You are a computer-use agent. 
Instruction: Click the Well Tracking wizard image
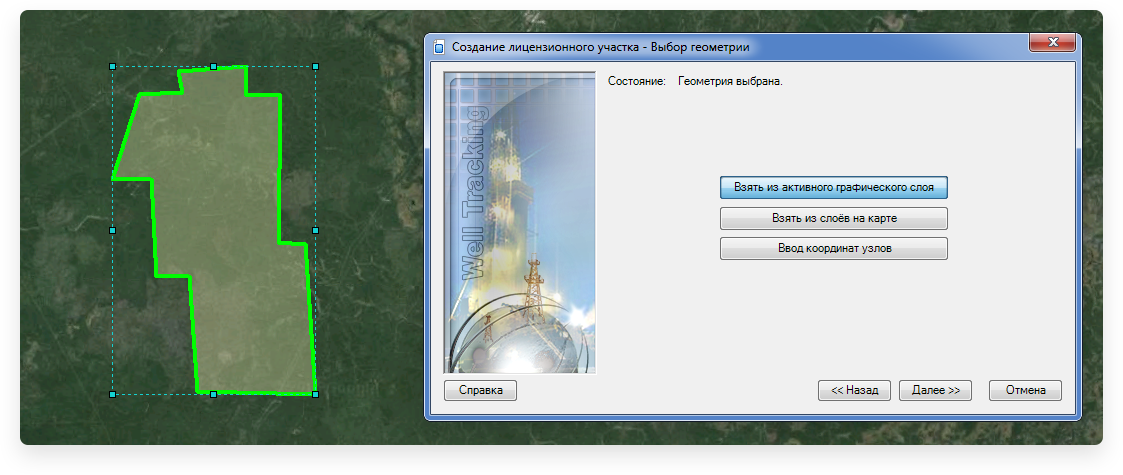tap(520, 222)
